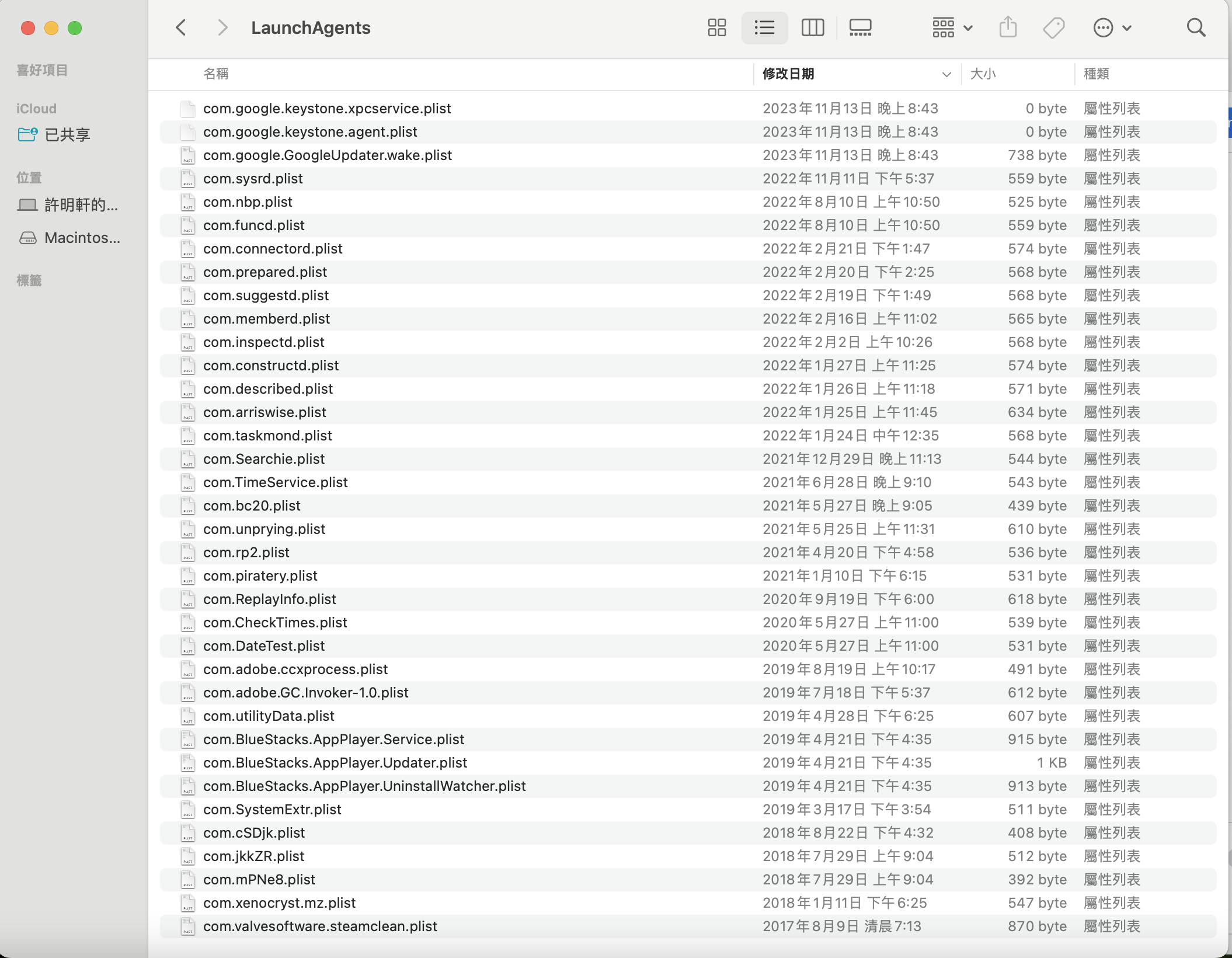Switch to column view mode
Viewport: 1232px width, 958px height.
[x=812, y=27]
